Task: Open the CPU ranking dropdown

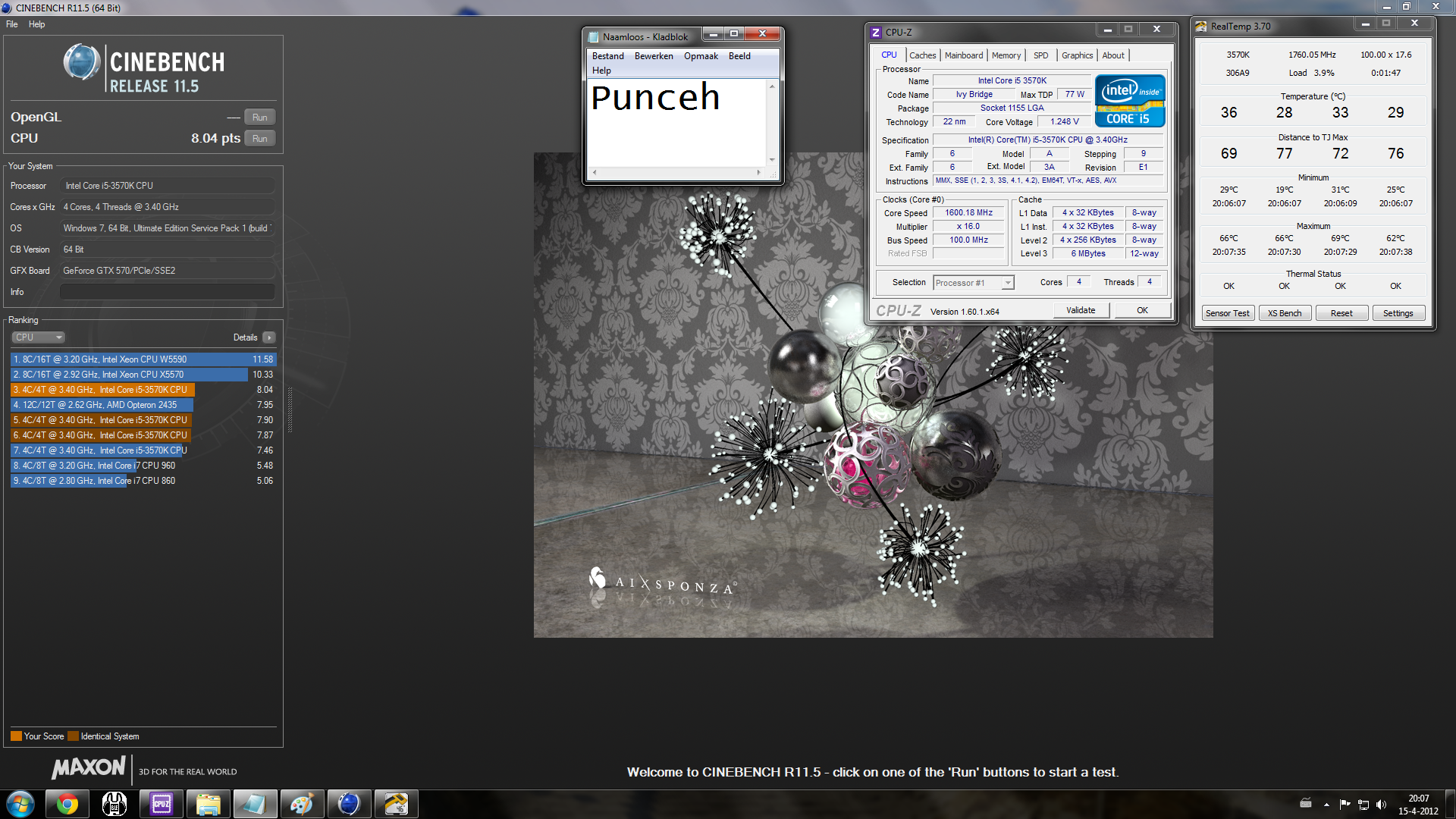Action: coord(38,337)
